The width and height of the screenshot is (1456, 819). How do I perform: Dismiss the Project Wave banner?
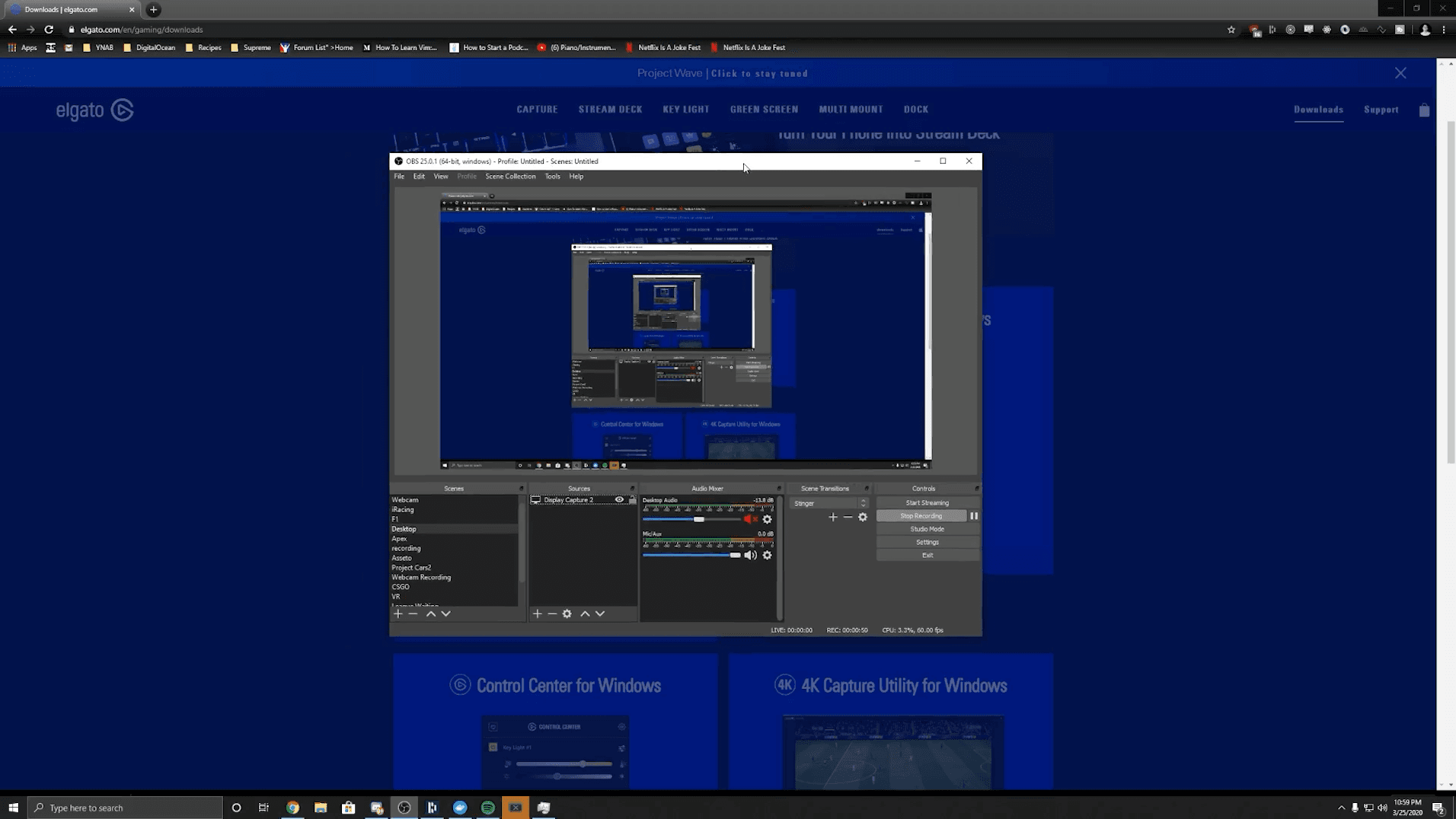[1400, 73]
